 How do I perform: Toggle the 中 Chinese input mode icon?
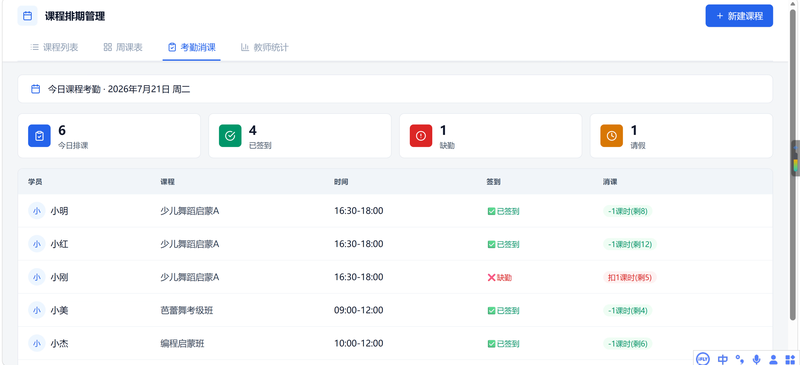coord(722,359)
